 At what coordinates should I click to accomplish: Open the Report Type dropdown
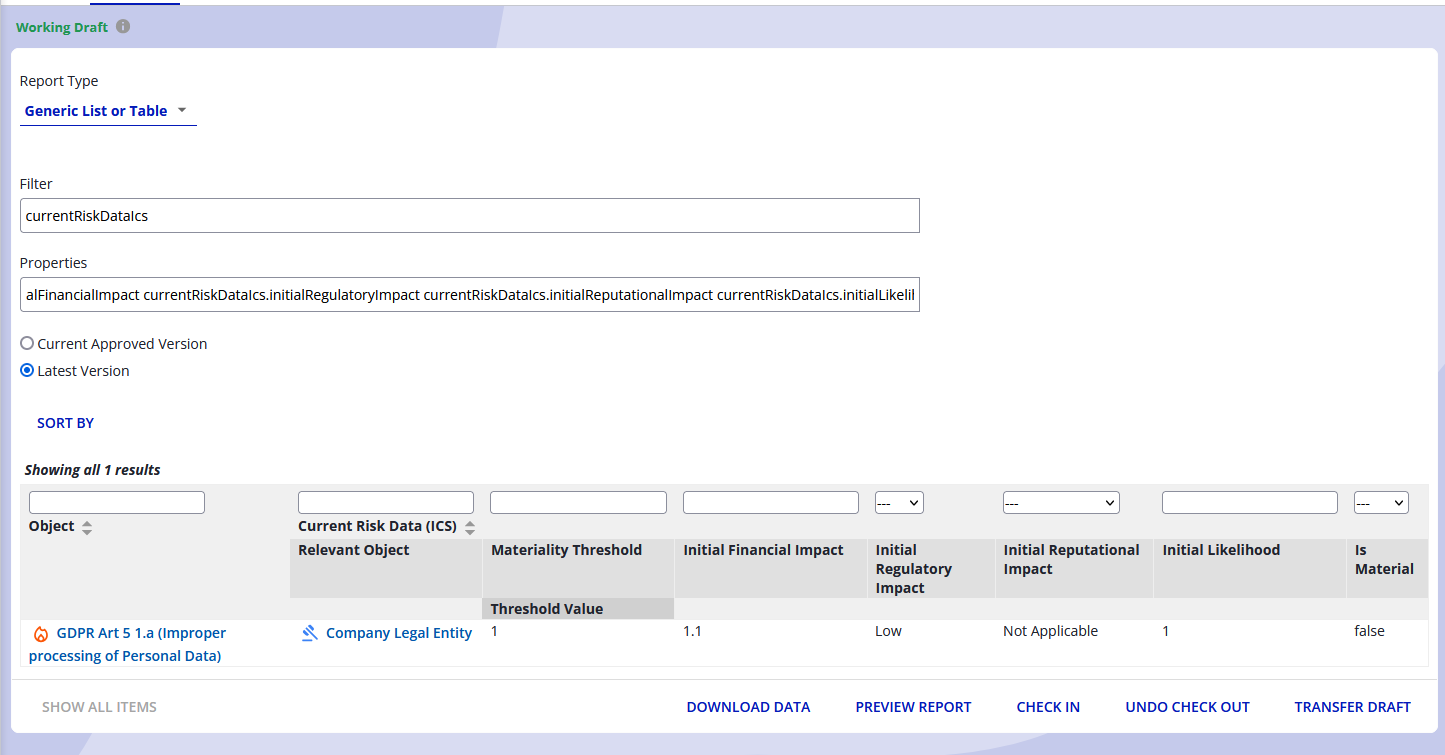click(x=107, y=111)
